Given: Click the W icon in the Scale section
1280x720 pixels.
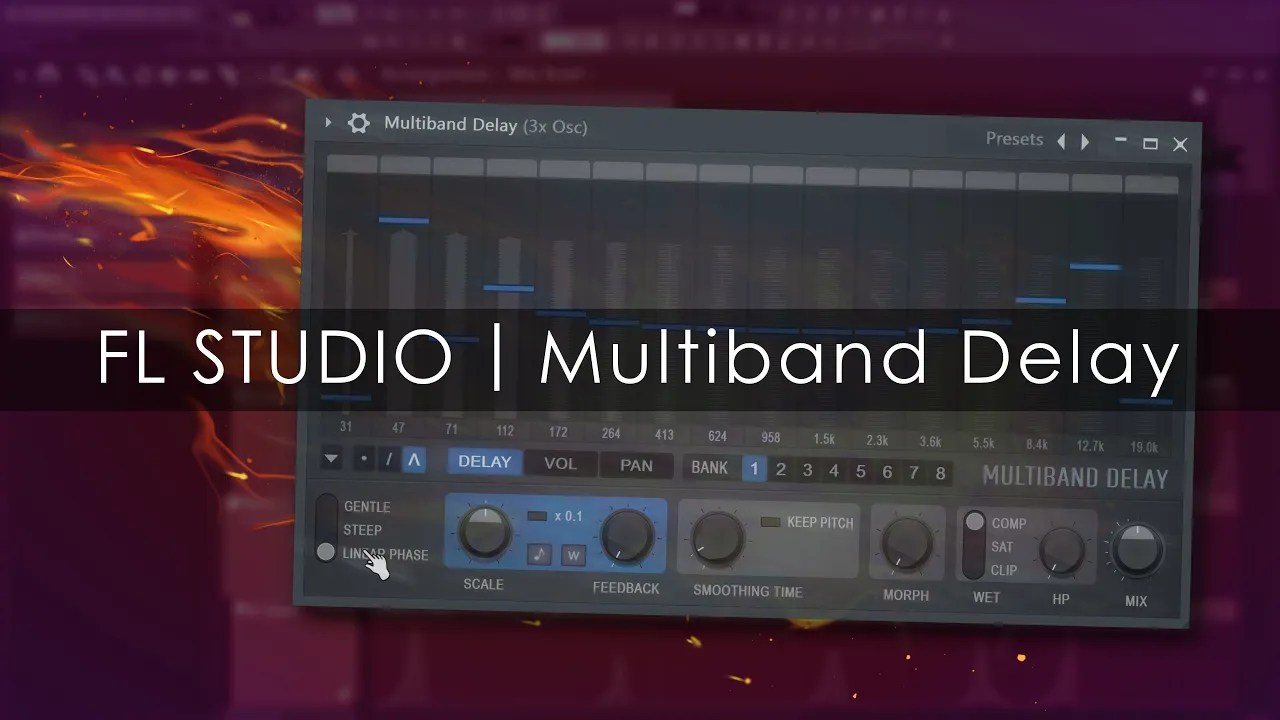Looking at the screenshot, I should pyautogui.click(x=574, y=556).
